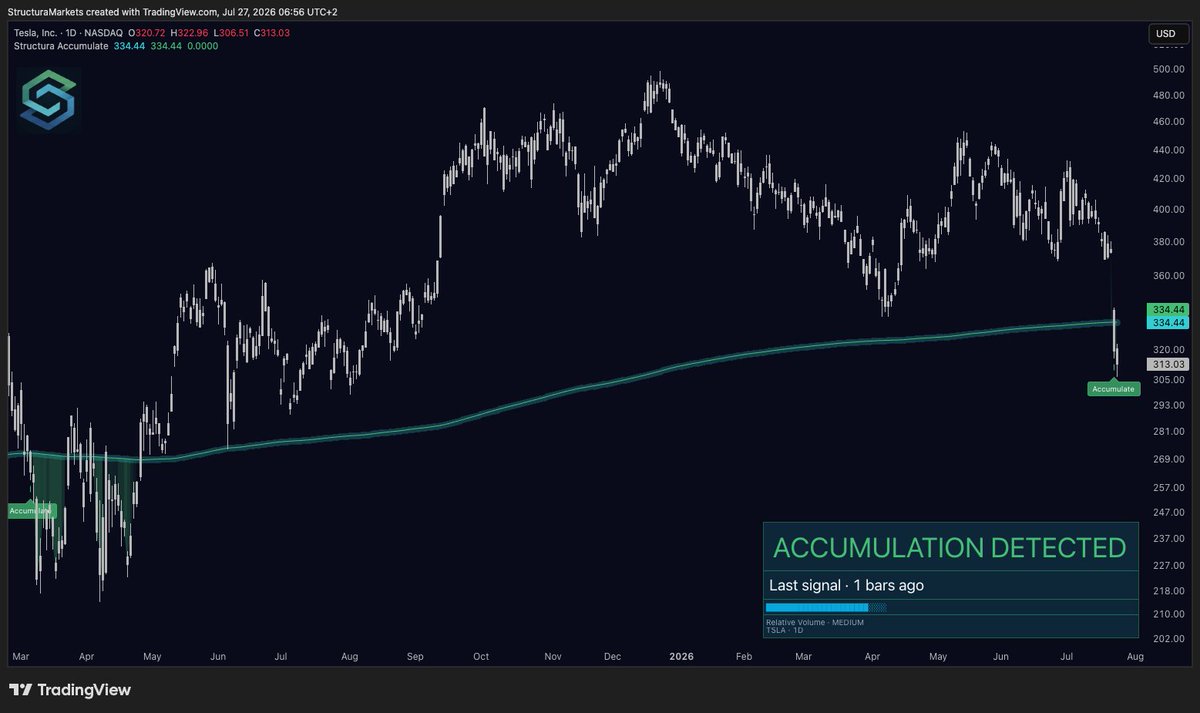Click the 2026 year label on the time axis
Screen dimensions: 1200x713
[681, 657]
